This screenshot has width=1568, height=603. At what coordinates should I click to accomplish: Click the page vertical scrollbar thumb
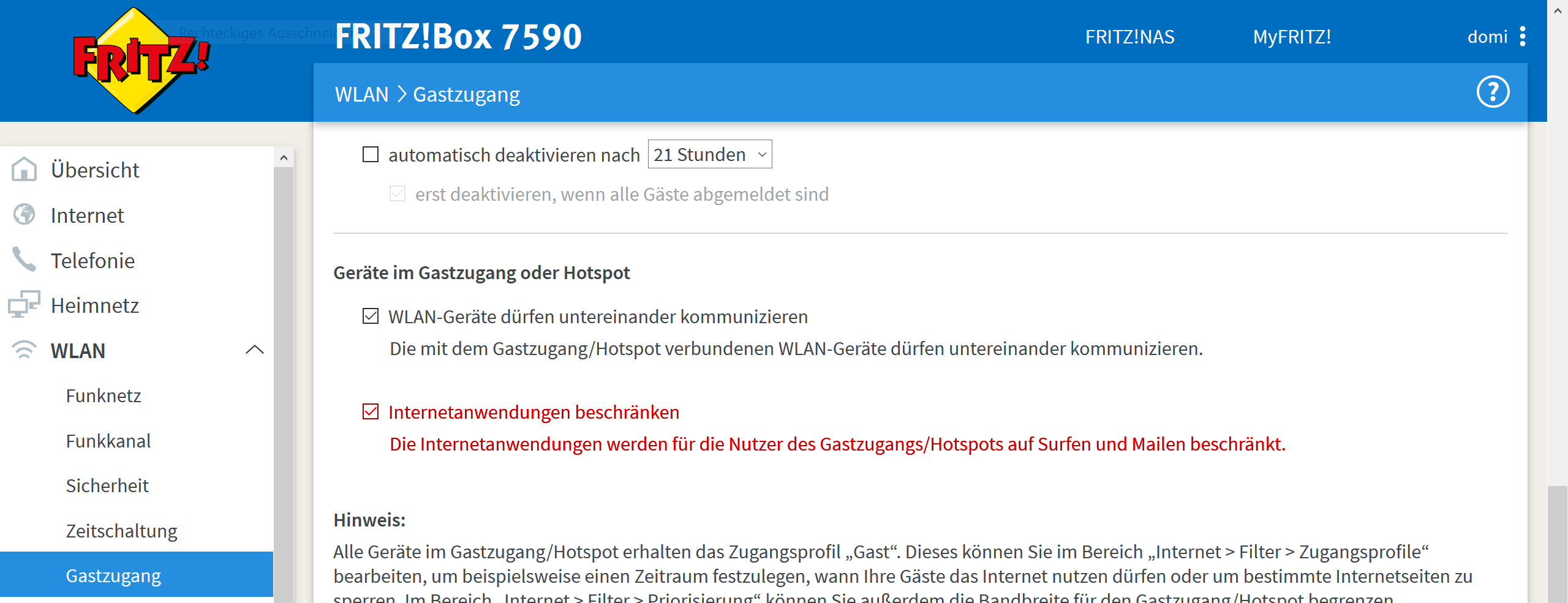(1558, 544)
